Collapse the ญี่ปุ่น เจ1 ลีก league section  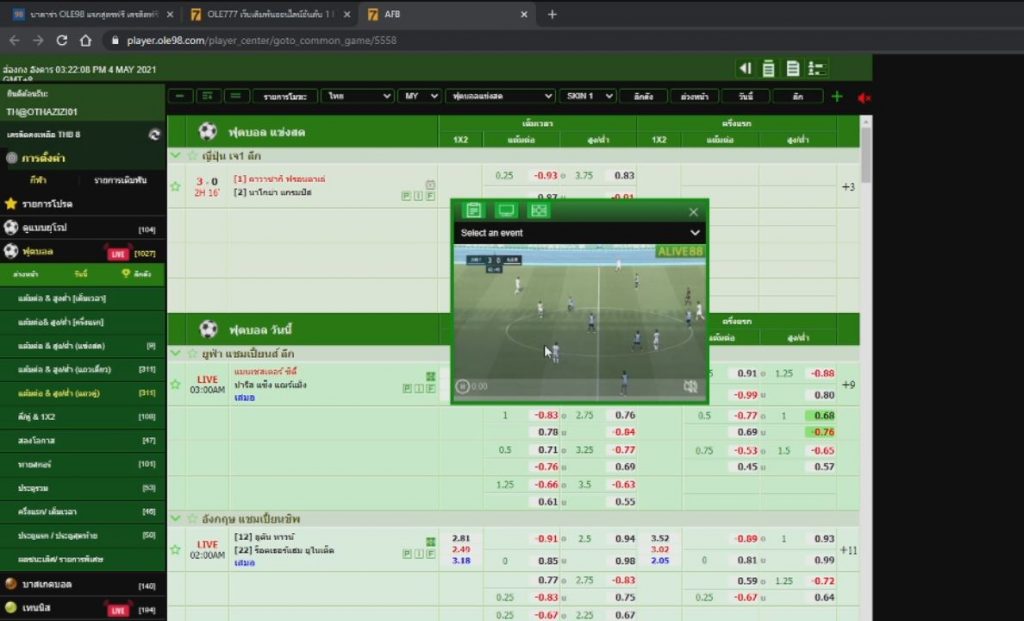[175, 155]
